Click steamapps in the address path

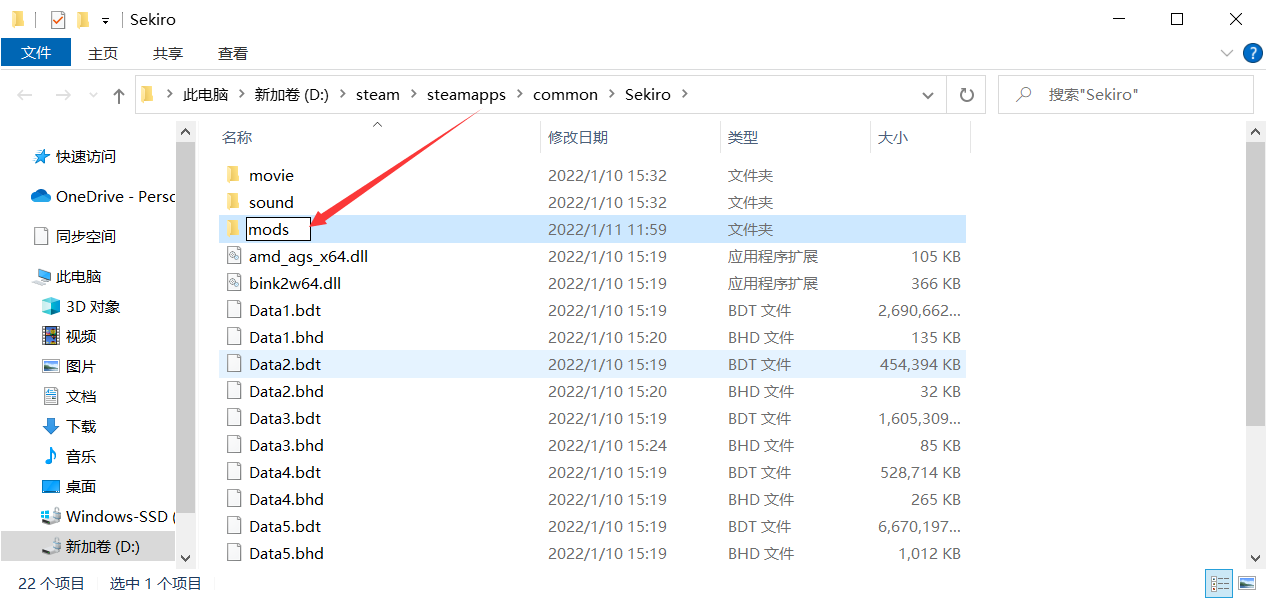[467, 94]
